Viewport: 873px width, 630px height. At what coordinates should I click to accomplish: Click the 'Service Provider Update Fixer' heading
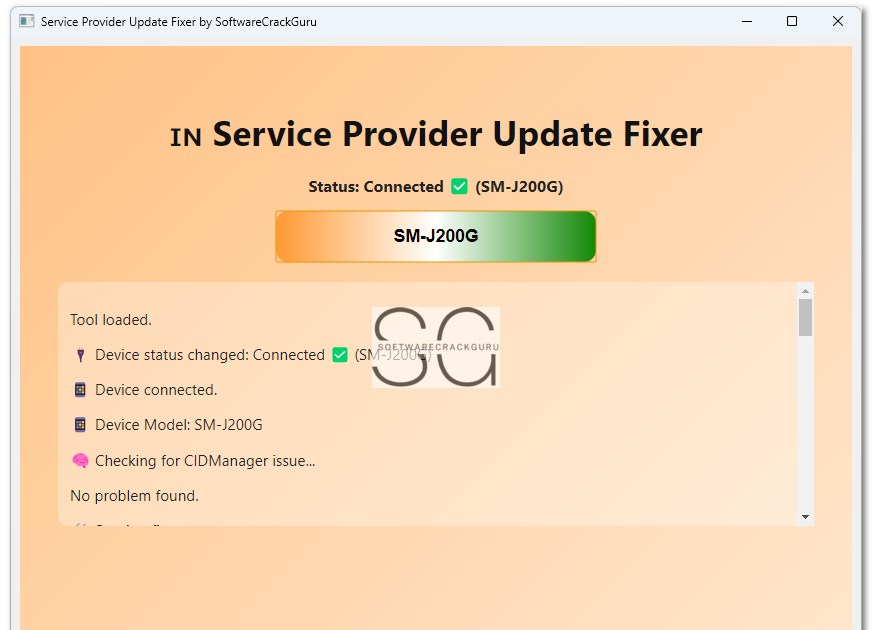coord(458,135)
